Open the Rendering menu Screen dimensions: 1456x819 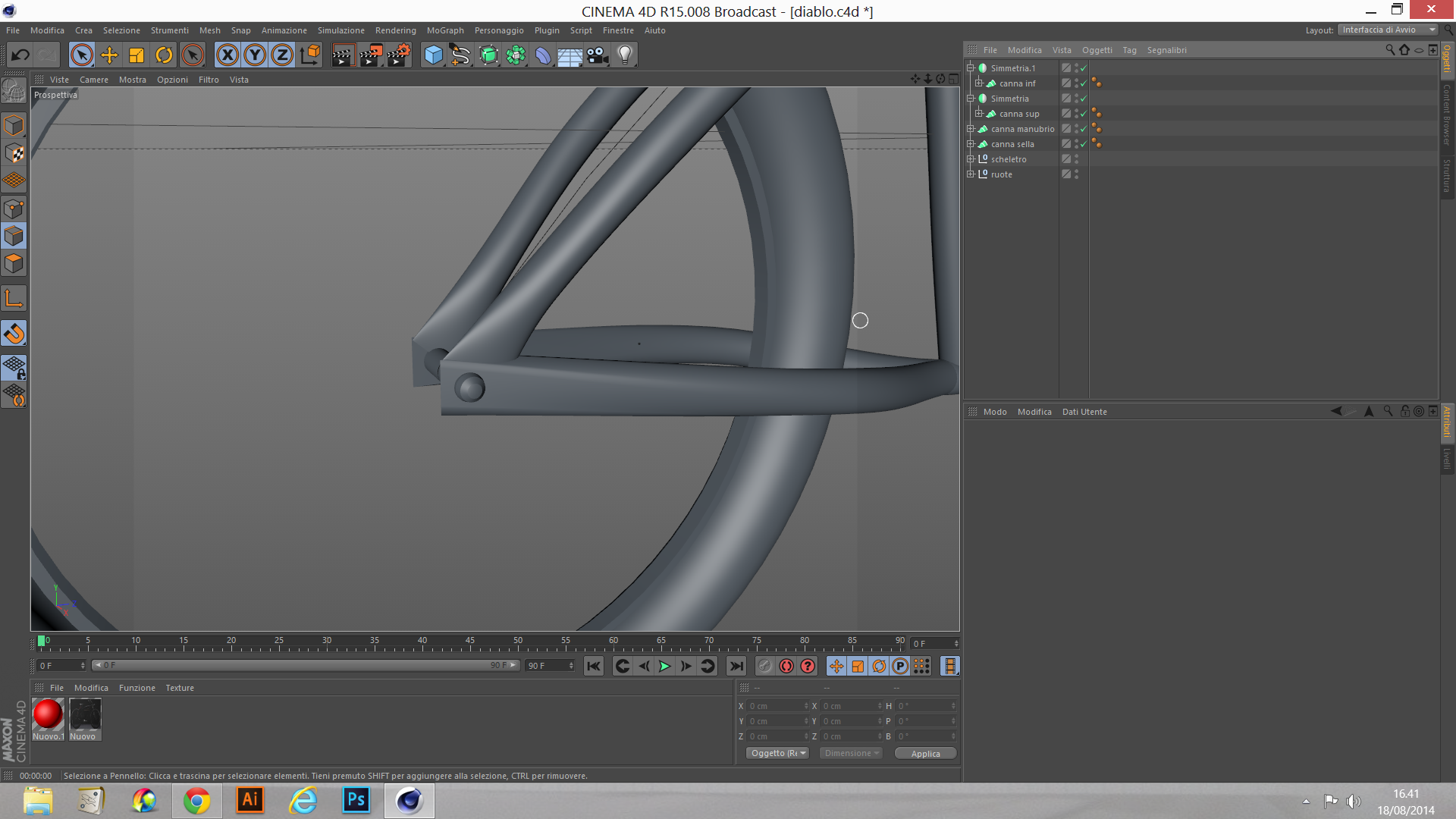click(395, 30)
